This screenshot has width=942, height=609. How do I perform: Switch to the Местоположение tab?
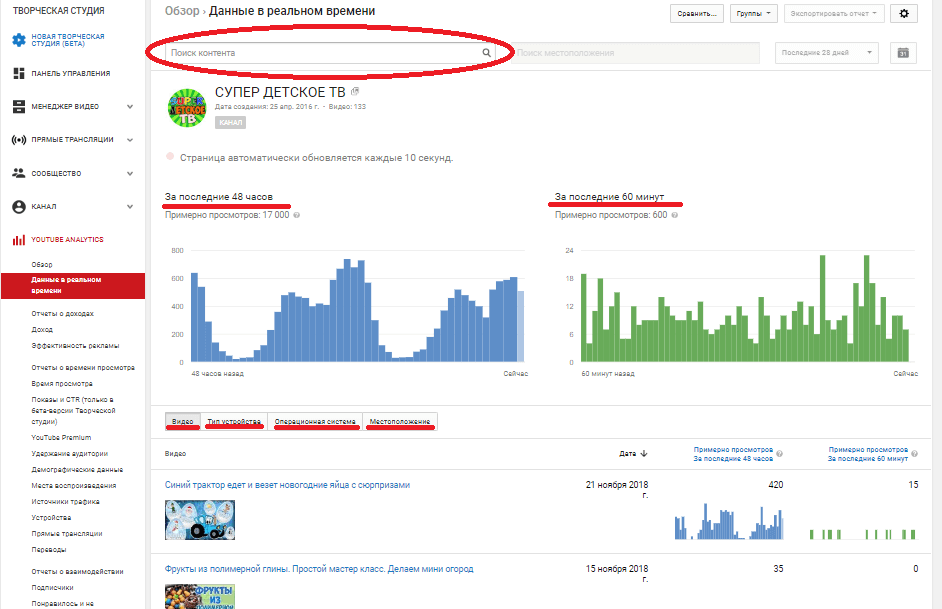(400, 422)
